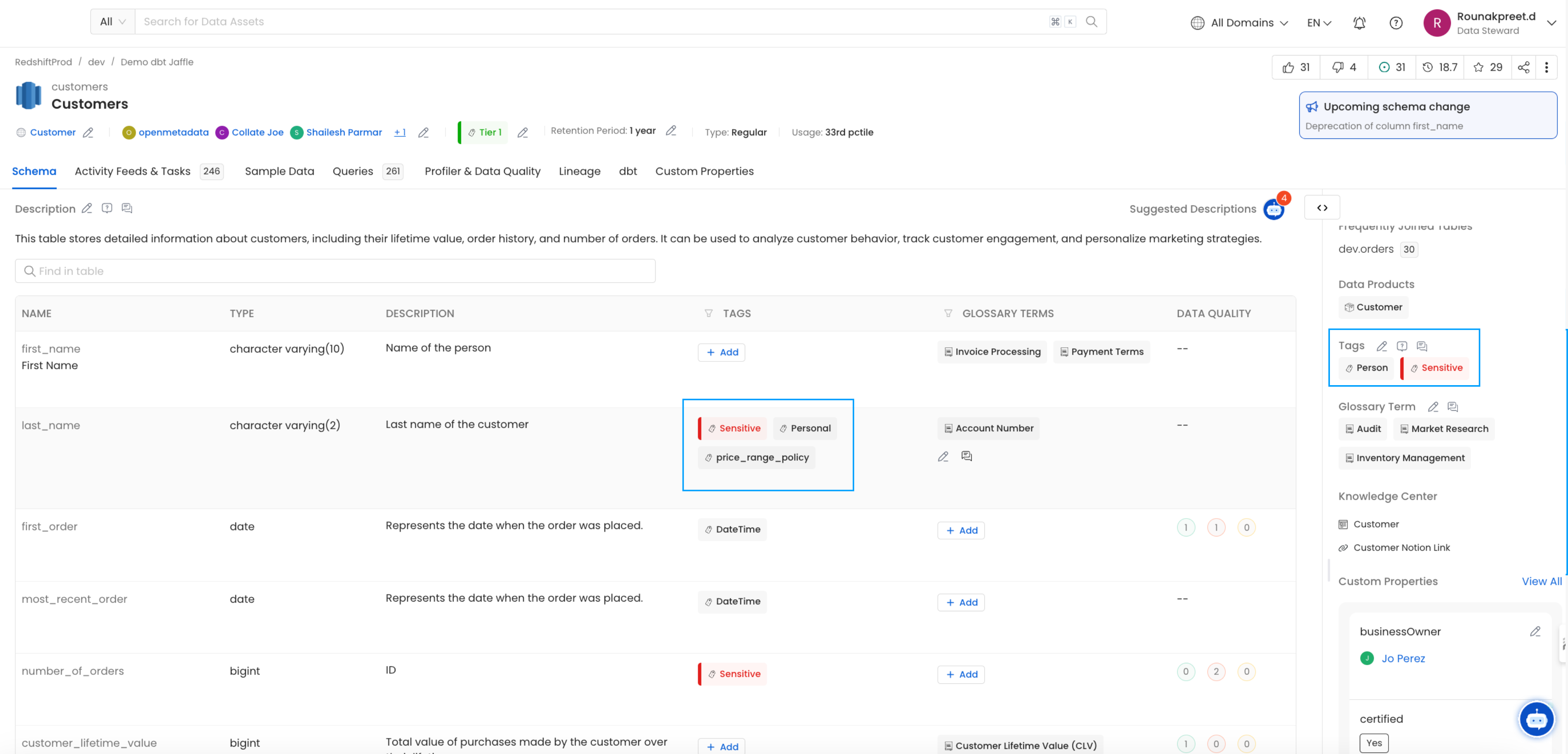This screenshot has width=1568, height=754.
Task: Click the share icon
Action: tap(1523, 67)
